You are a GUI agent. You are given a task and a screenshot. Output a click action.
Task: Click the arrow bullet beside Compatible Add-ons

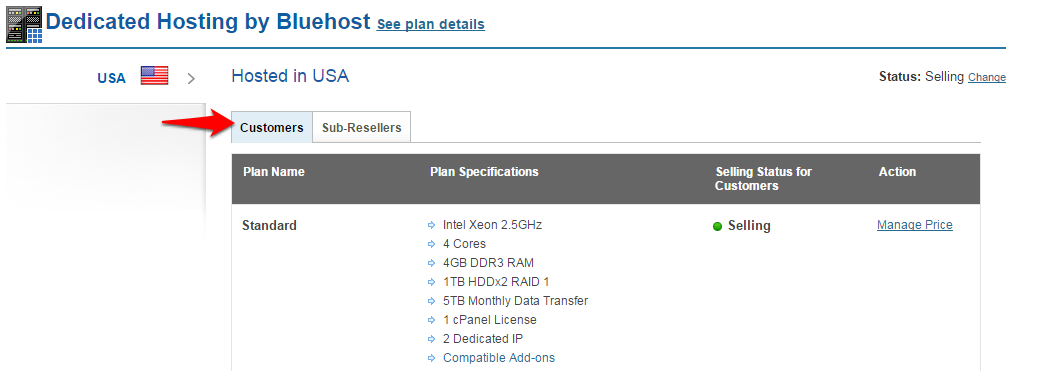(432, 358)
